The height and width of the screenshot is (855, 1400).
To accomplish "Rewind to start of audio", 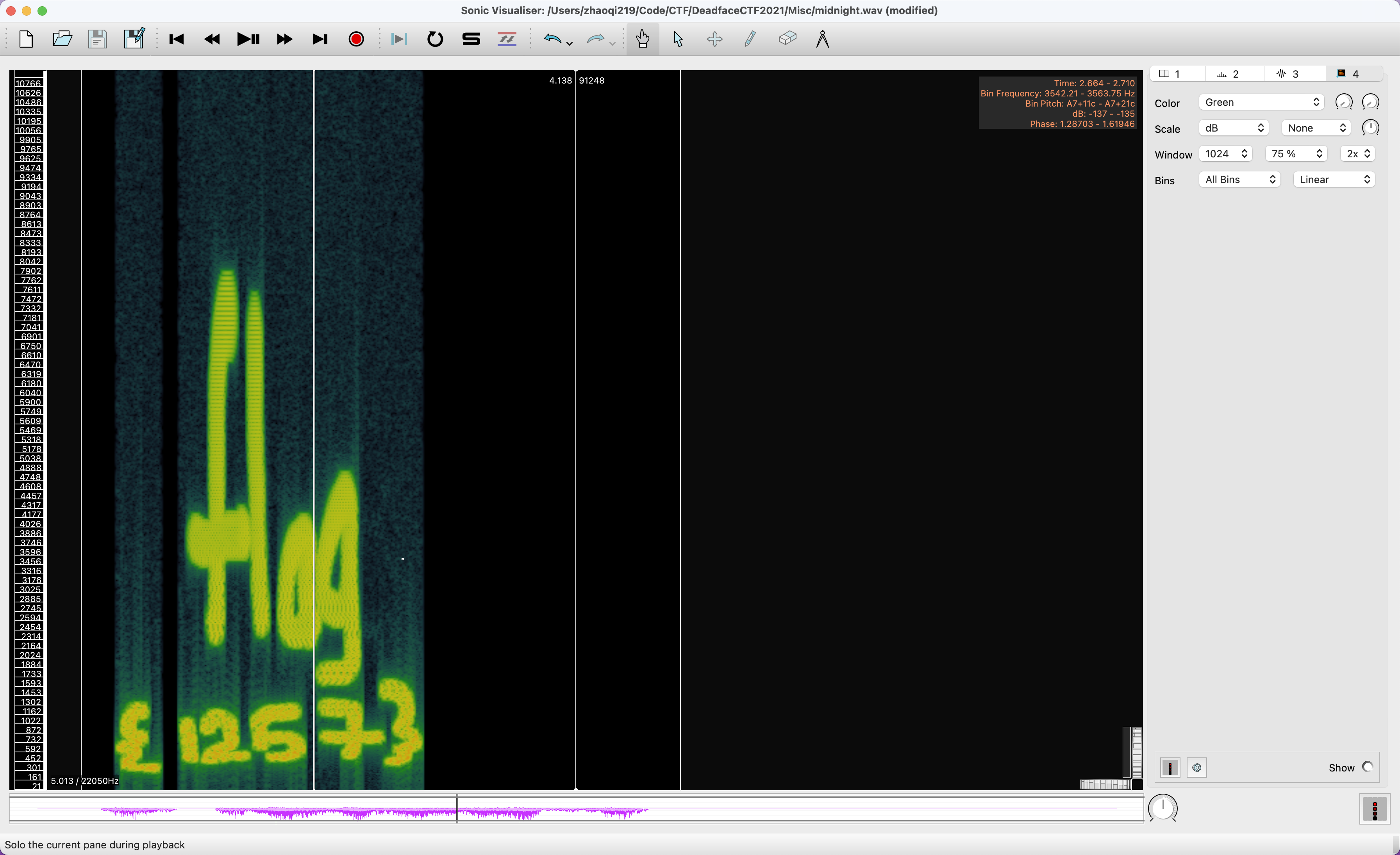I will pos(176,39).
